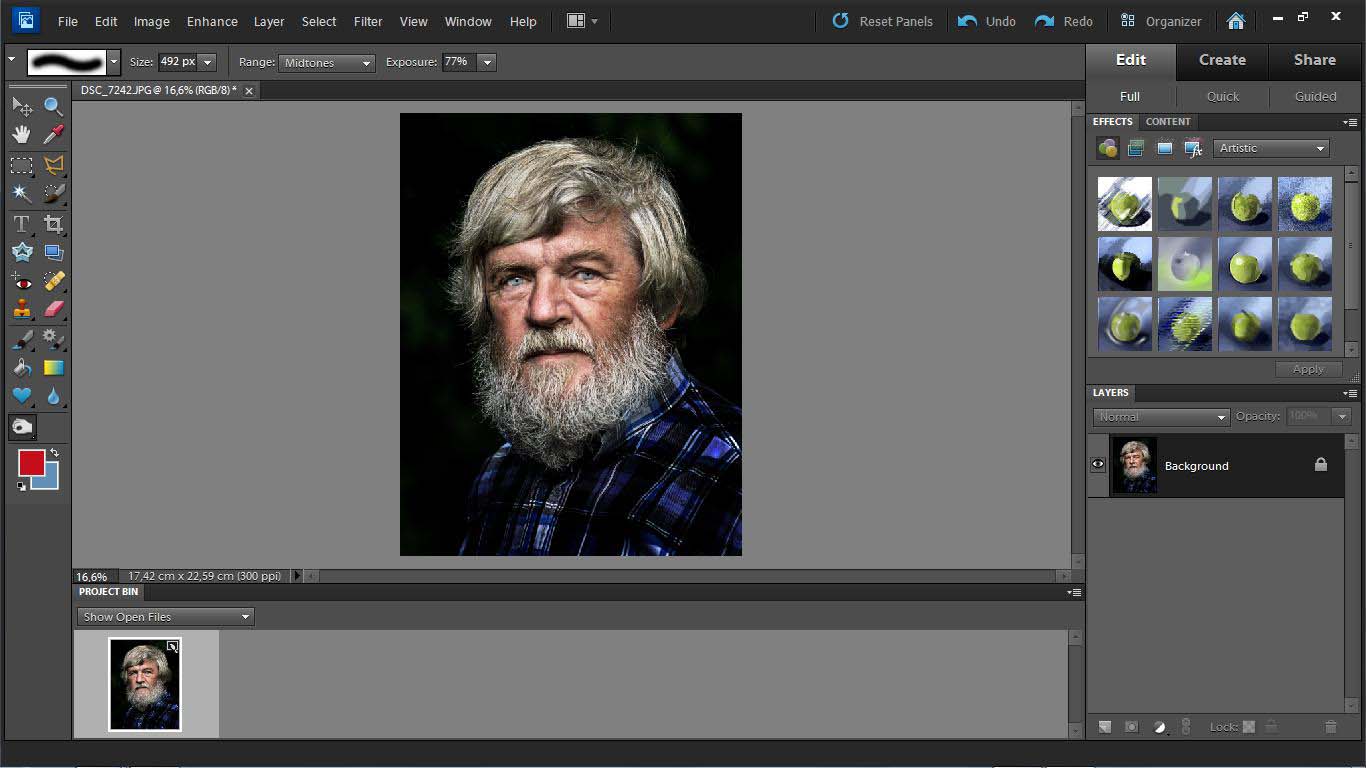This screenshot has width=1366, height=768.
Task: Toggle visibility of the Background layer
Action: 1098,465
